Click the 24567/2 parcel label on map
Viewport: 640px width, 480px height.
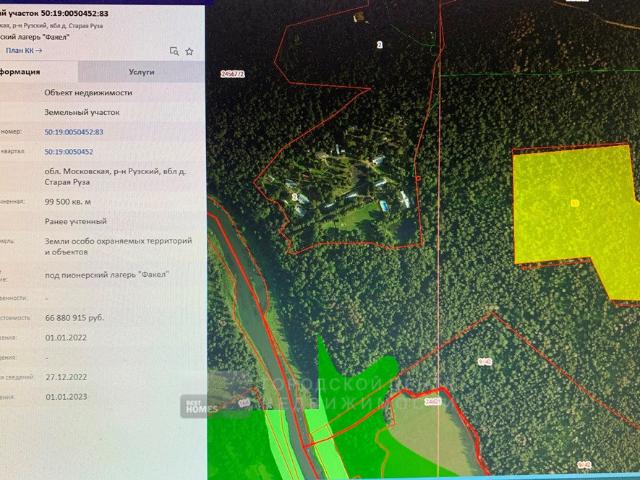231,74
